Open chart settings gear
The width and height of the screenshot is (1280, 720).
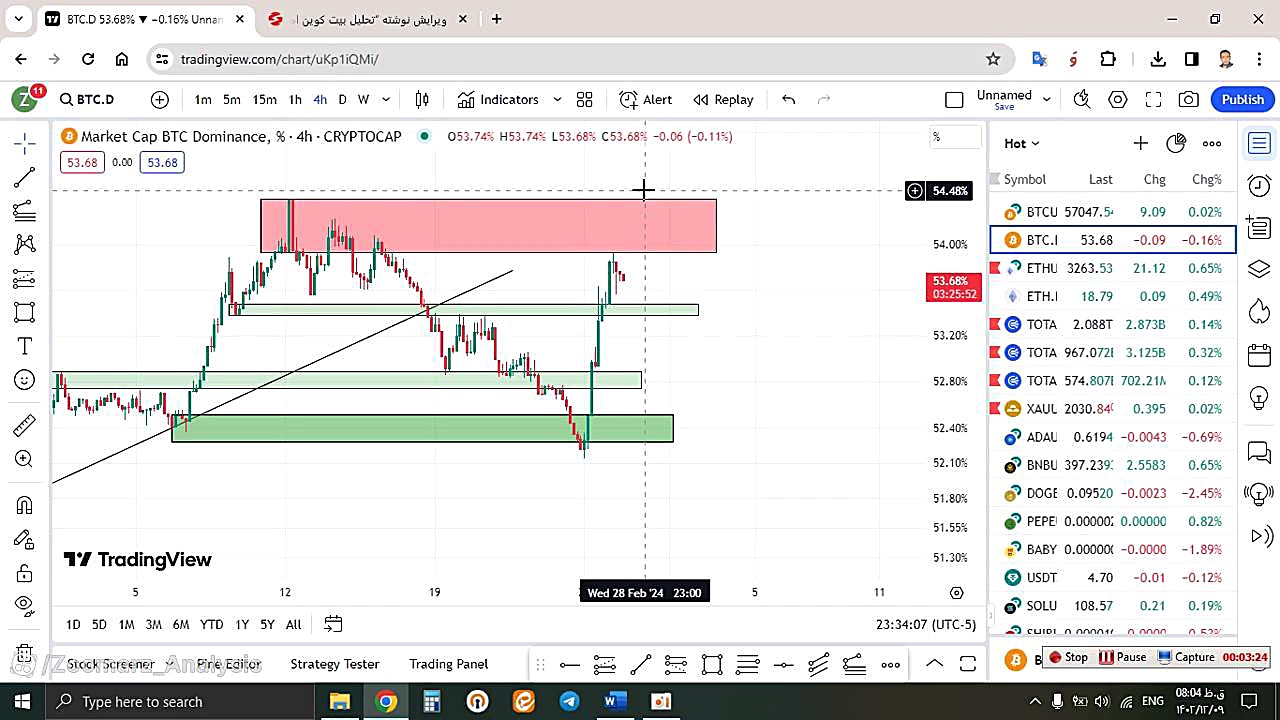coord(1118,99)
